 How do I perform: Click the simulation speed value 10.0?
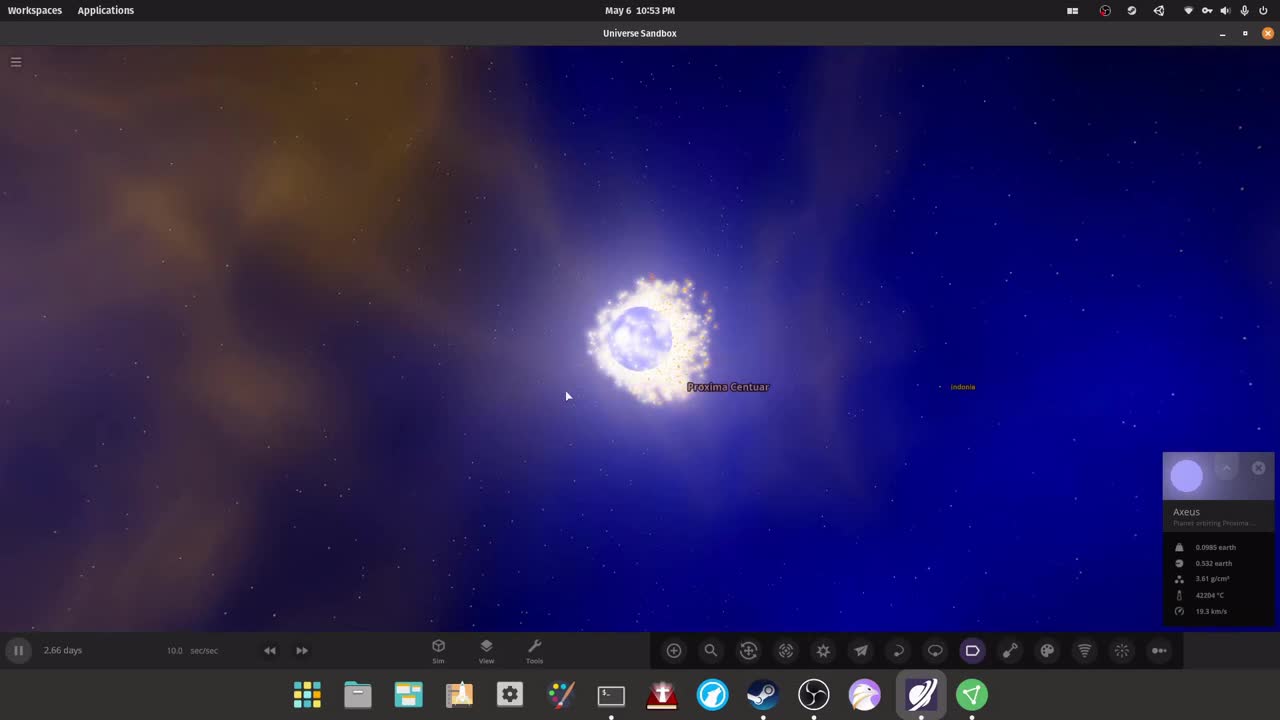tap(174, 650)
